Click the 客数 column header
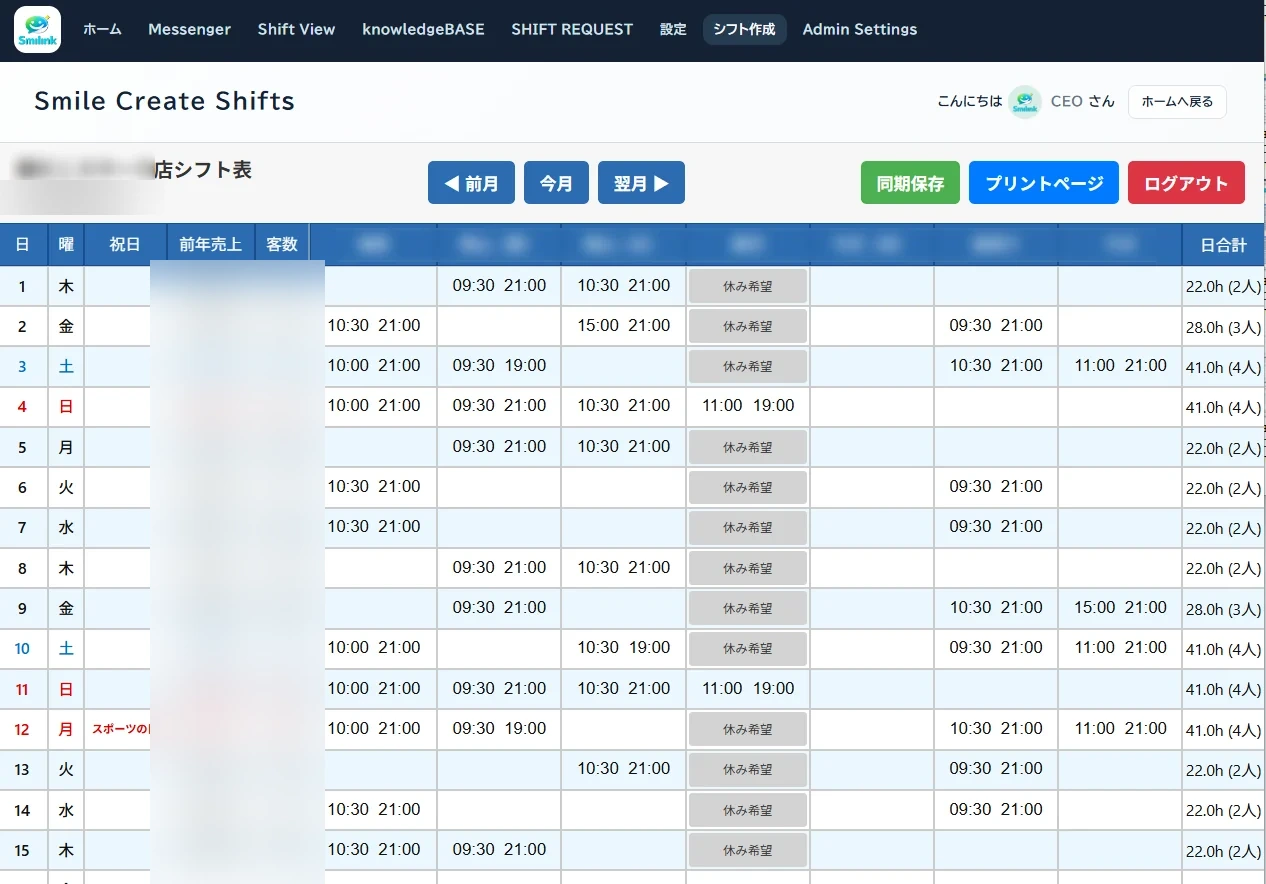The width and height of the screenshot is (1266, 884). pyautogui.click(x=282, y=245)
